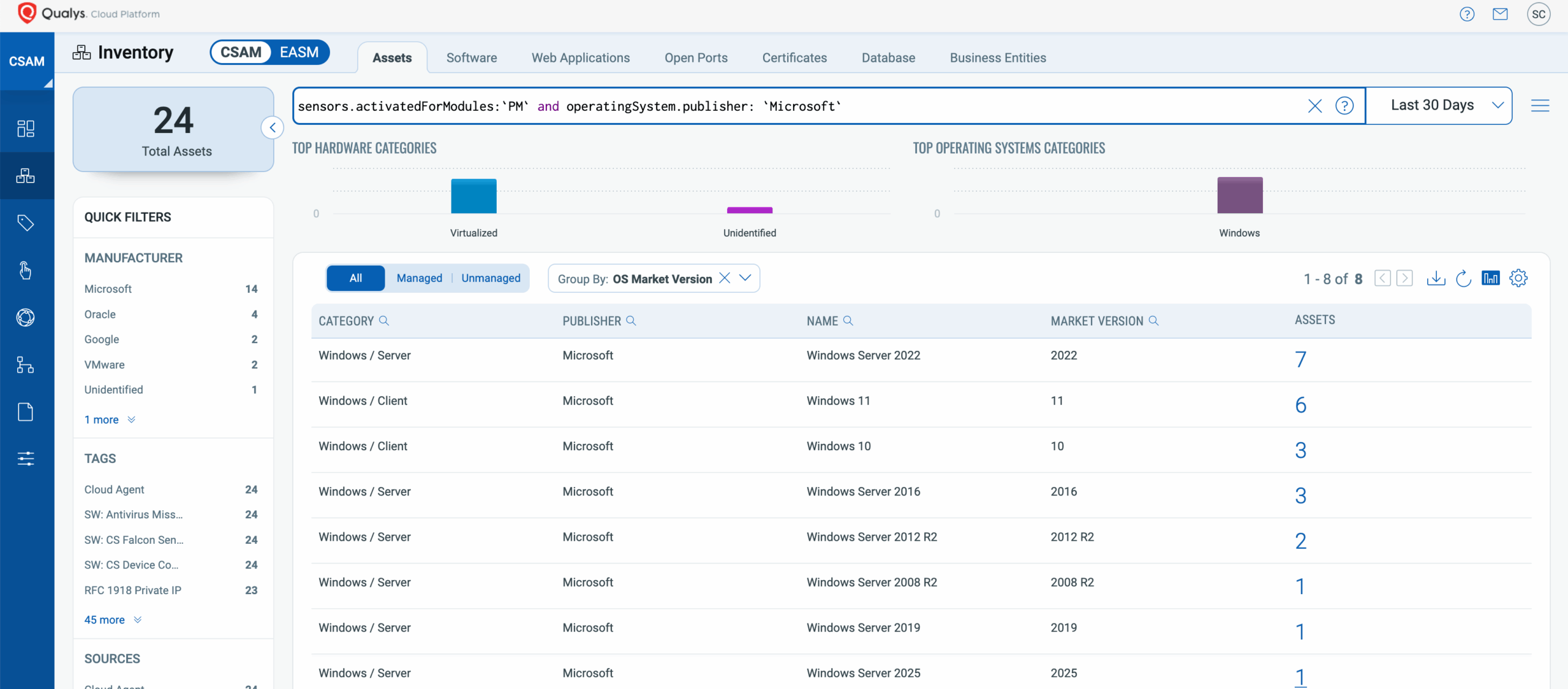Open the 24 Total Assets card
Image resolution: width=1568 pixels, height=689 pixels.
[x=173, y=129]
